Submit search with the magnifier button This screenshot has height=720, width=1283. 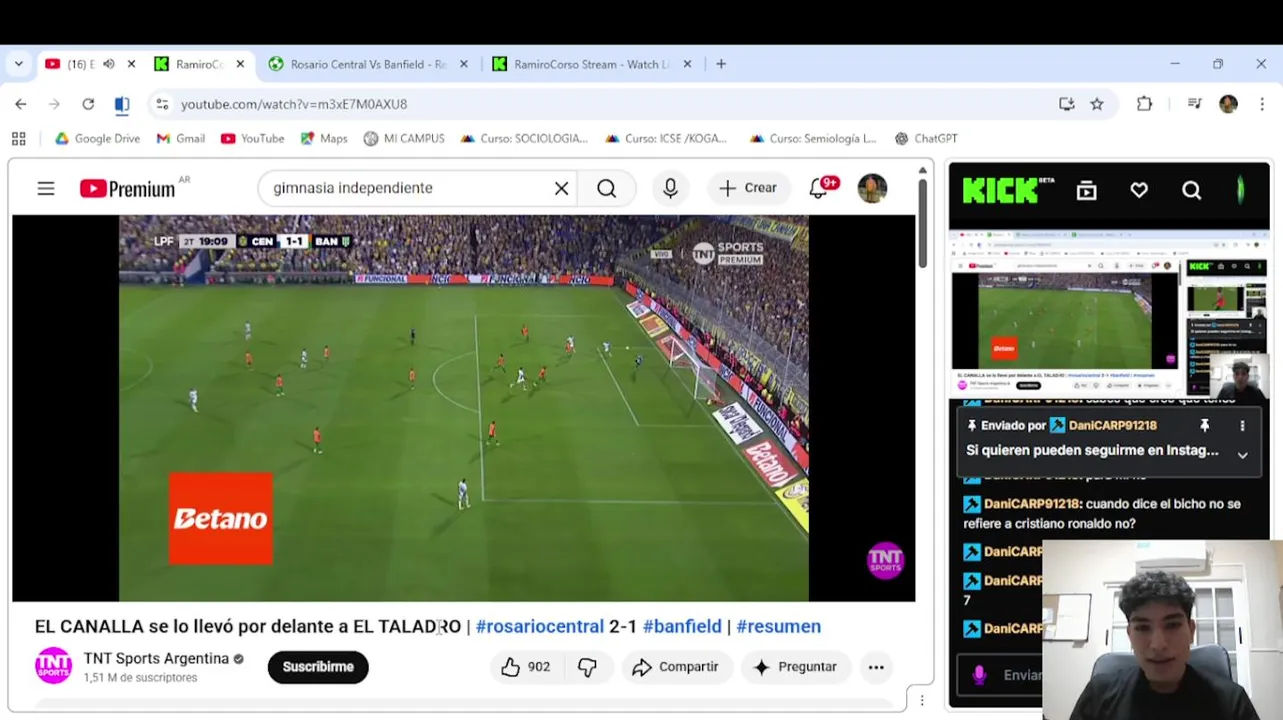(607, 188)
